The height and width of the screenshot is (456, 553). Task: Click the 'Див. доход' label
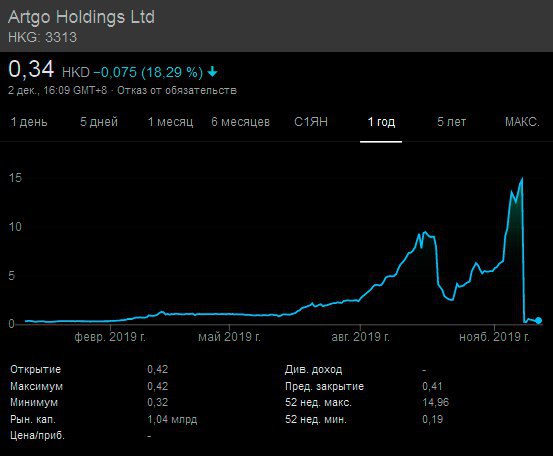coord(314,370)
